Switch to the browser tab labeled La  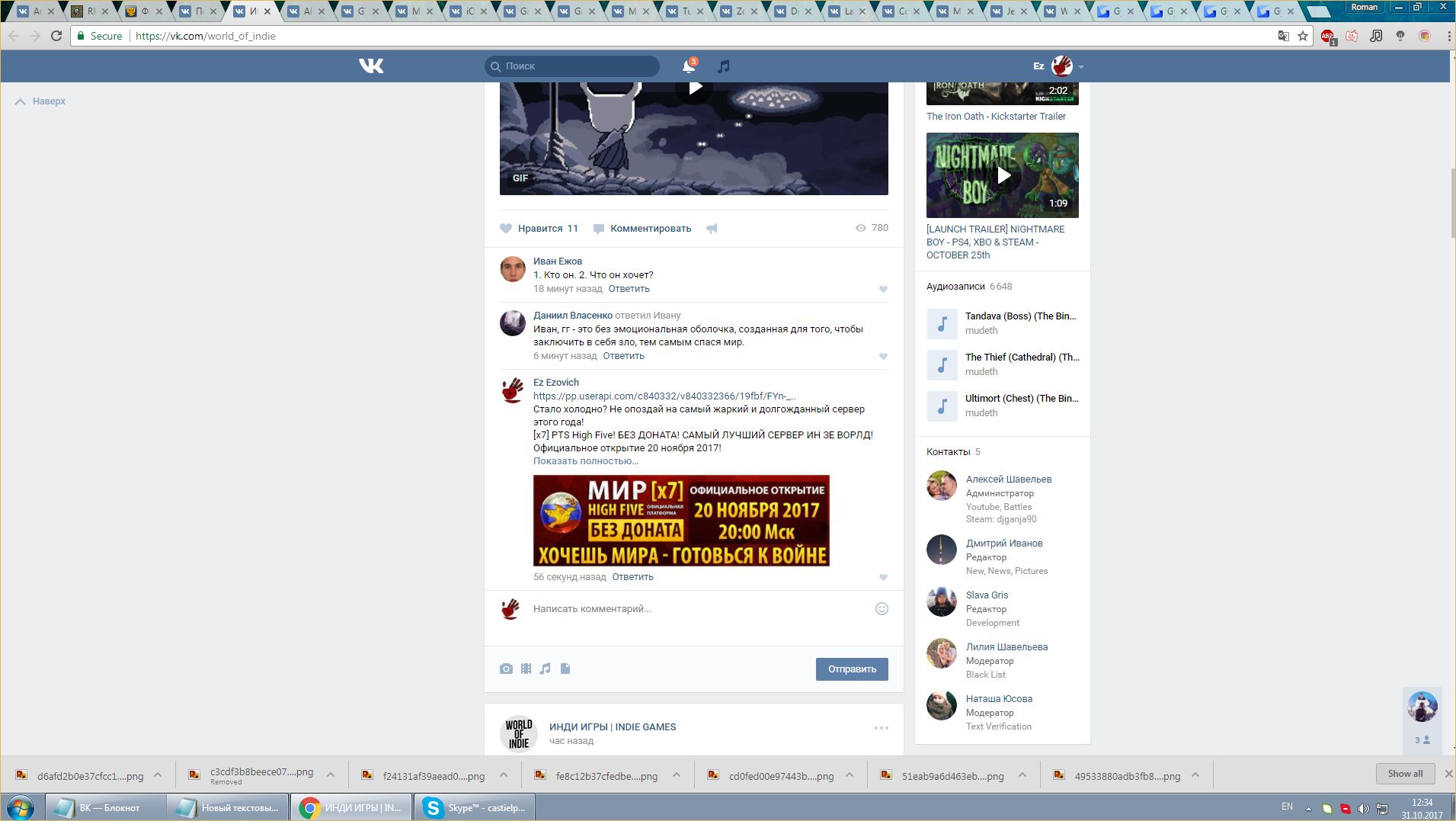coord(849,11)
